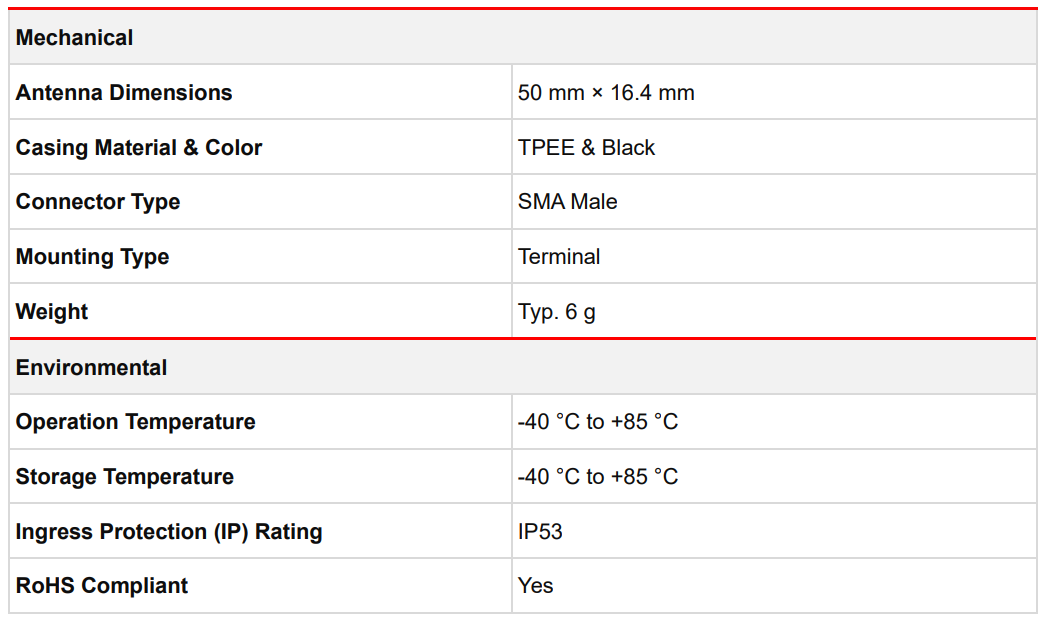Click the Typ. 6 g value
Viewport: 1045px width, 619px height.
pos(556,312)
